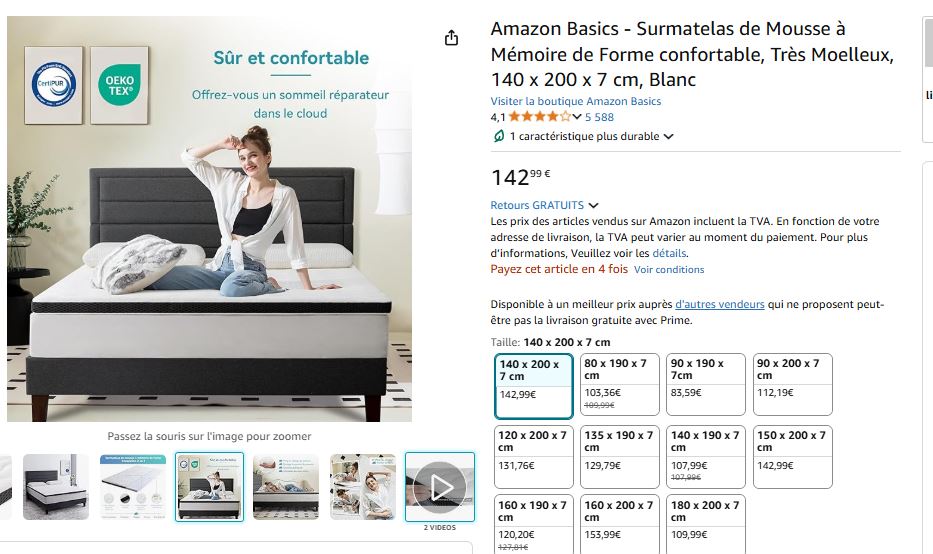The width and height of the screenshot is (933, 554).
Task: Show the grey headboard bed thumbnail
Action: tap(56, 487)
